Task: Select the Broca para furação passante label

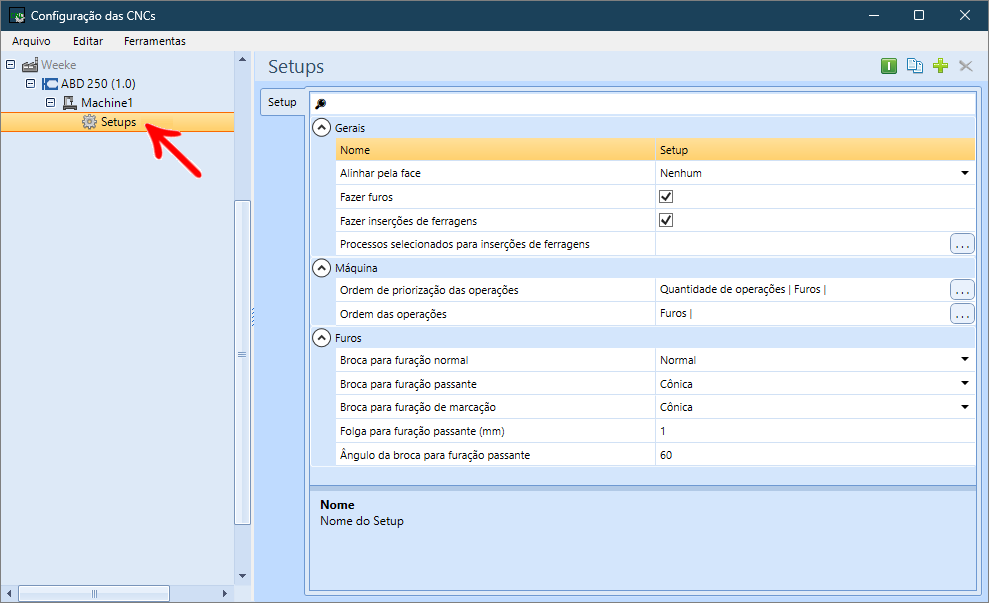Action: pyautogui.click(x=408, y=384)
